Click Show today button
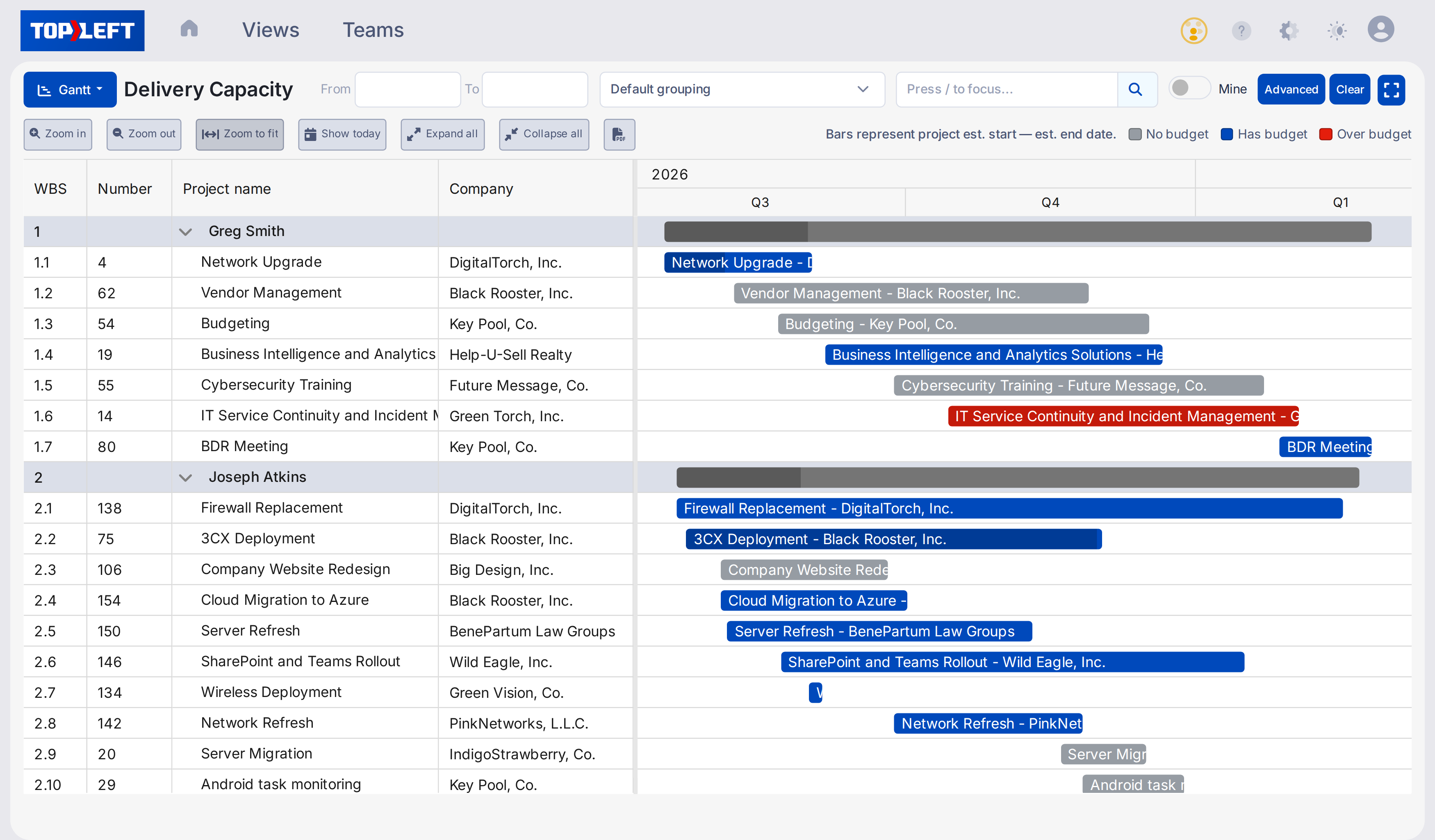Image resolution: width=1435 pixels, height=840 pixels. [342, 134]
